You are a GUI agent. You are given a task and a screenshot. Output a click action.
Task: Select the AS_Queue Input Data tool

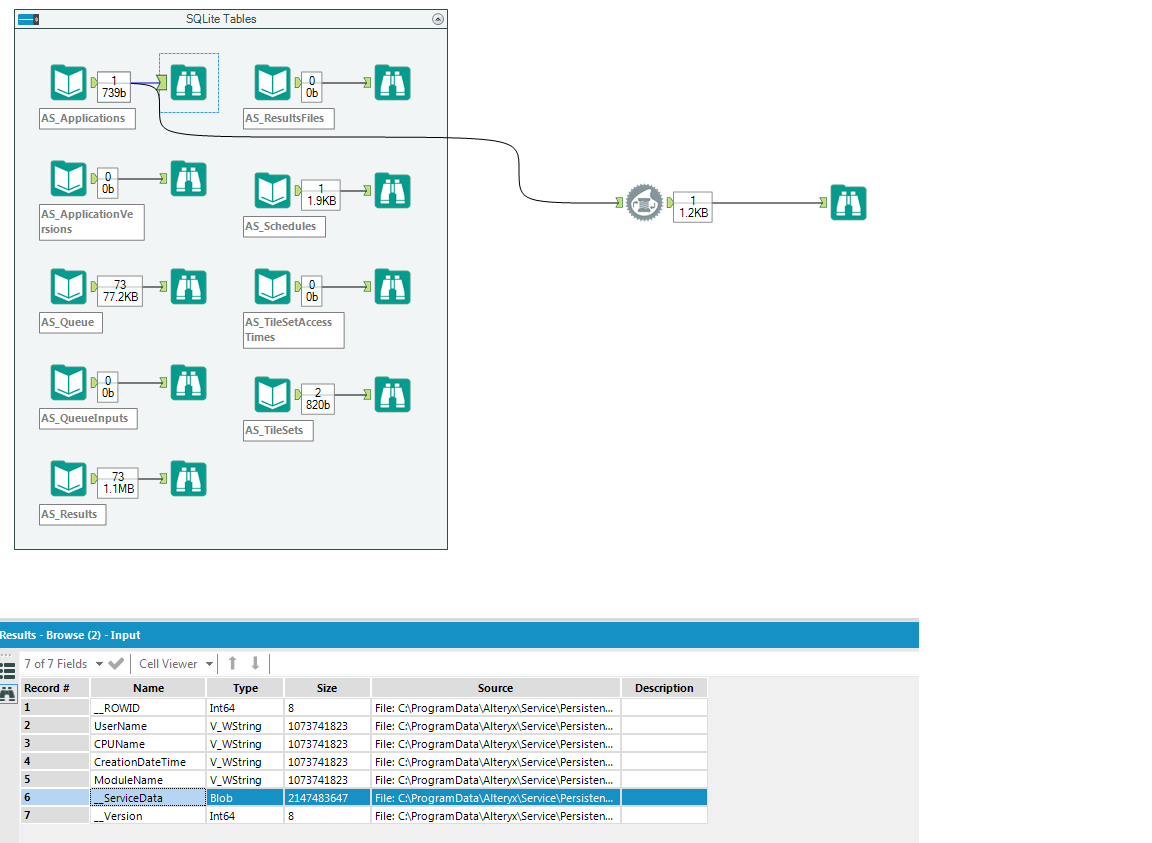(x=68, y=286)
